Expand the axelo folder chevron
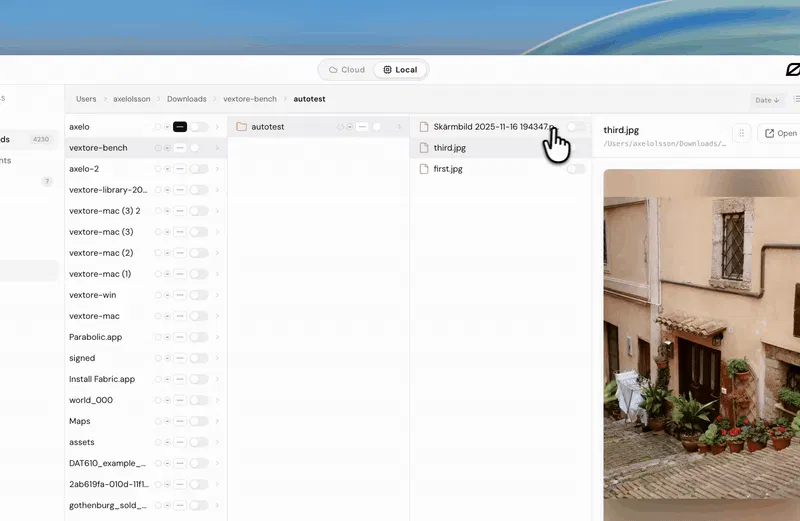800x521 pixels. point(217,127)
